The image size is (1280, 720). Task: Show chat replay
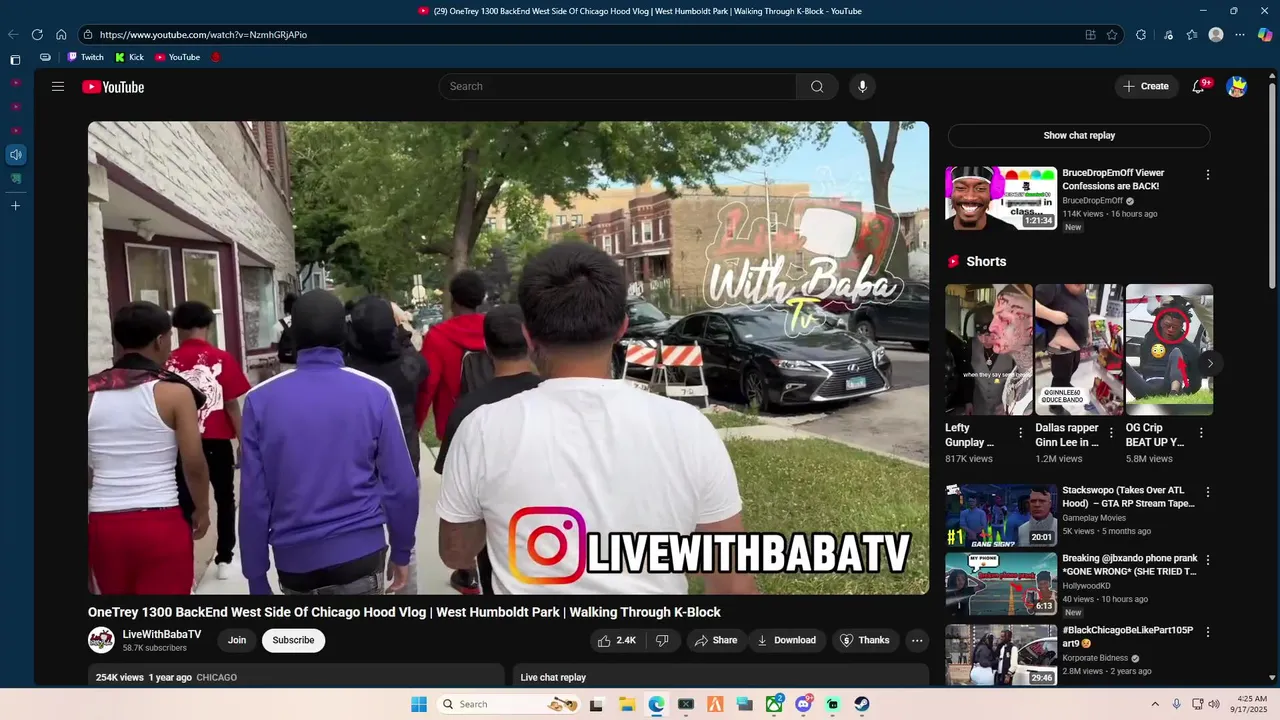click(1079, 136)
